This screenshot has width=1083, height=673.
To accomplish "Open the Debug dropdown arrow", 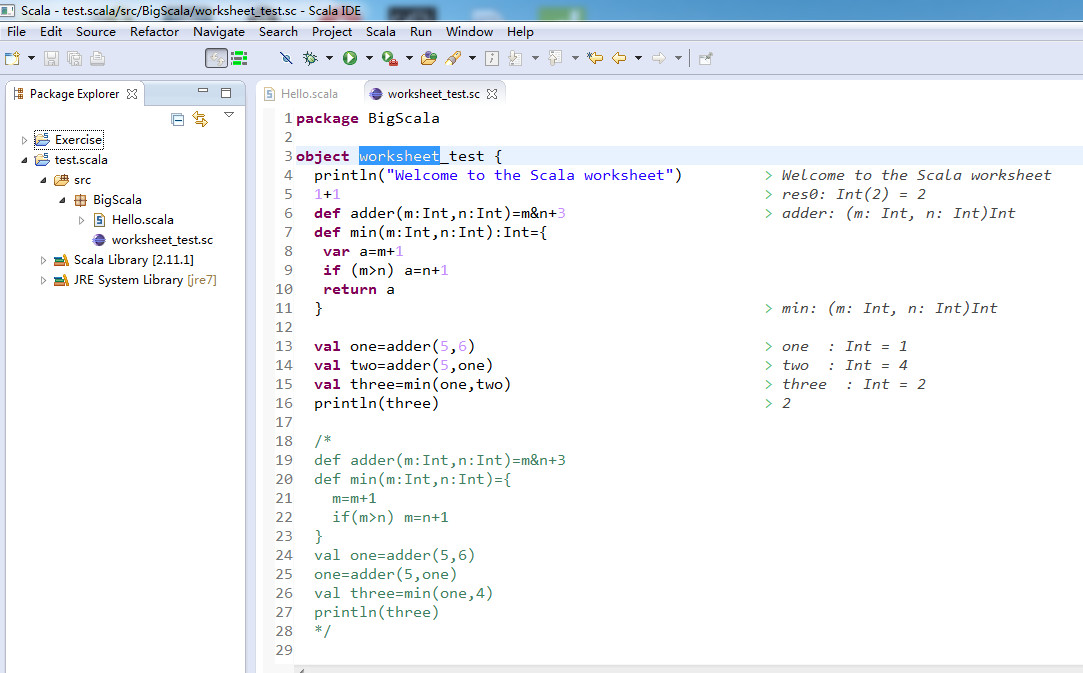I will (329, 59).
